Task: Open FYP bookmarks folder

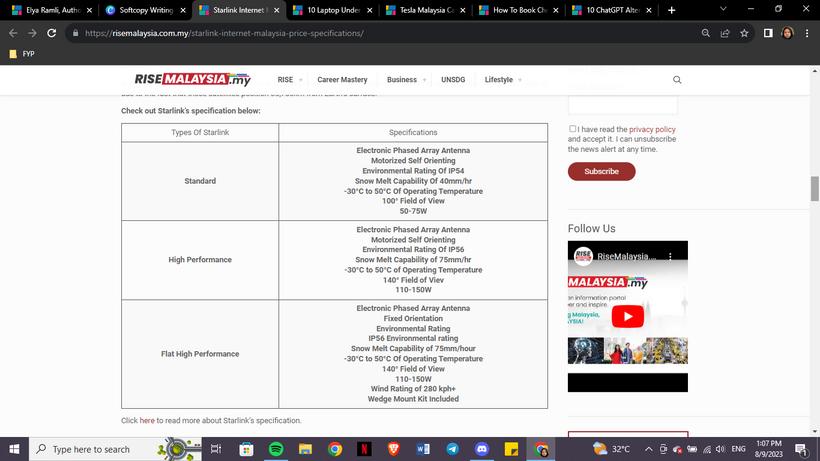Action: tap(22, 54)
